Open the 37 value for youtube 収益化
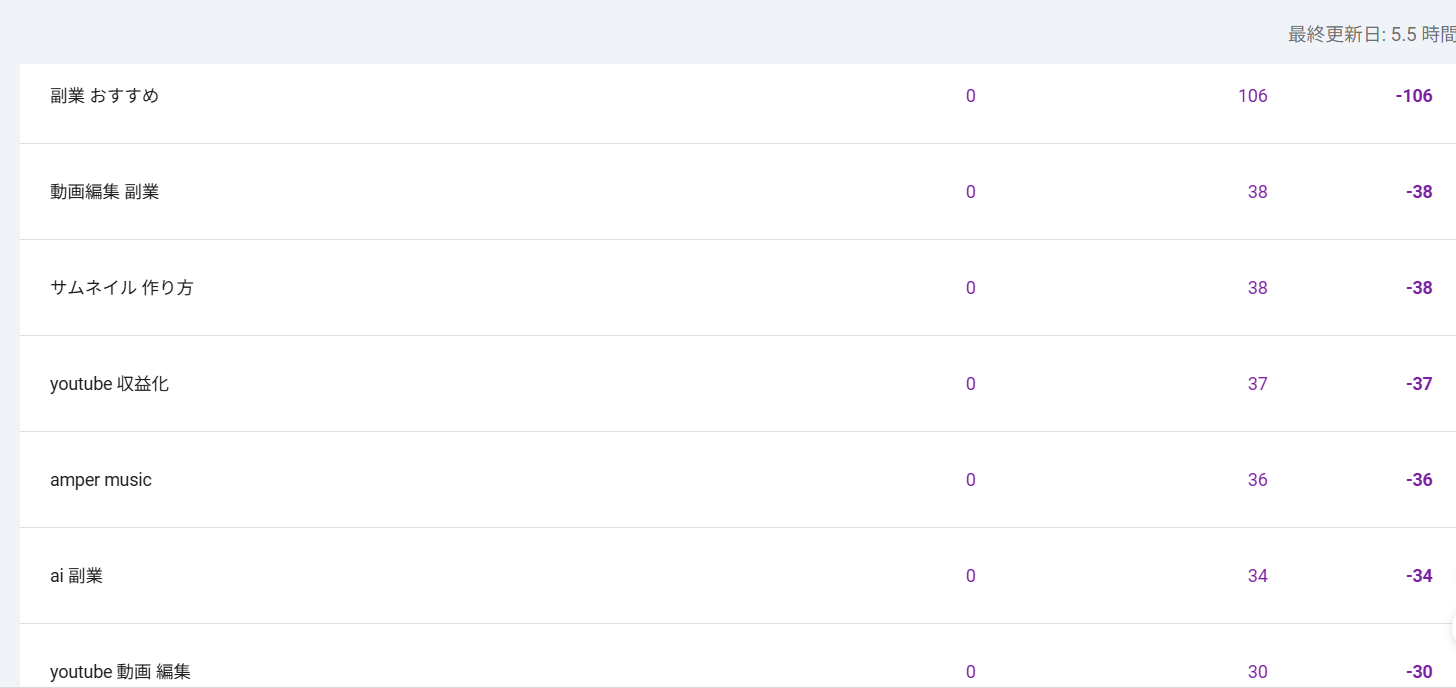Screen dimensions: 1456x688 click(1257, 384)
